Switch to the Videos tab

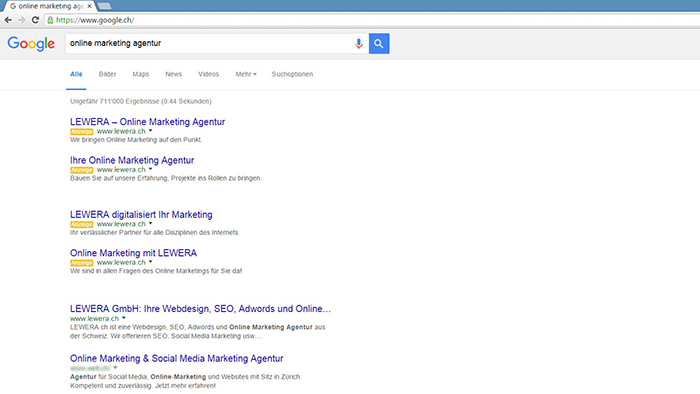coord(208,74)
